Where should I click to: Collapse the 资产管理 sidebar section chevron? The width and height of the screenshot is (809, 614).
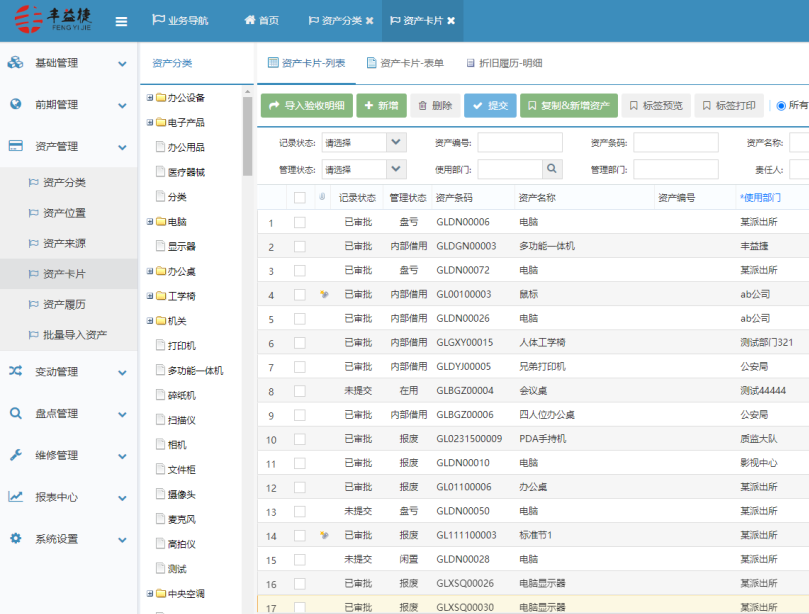(122, 147)
